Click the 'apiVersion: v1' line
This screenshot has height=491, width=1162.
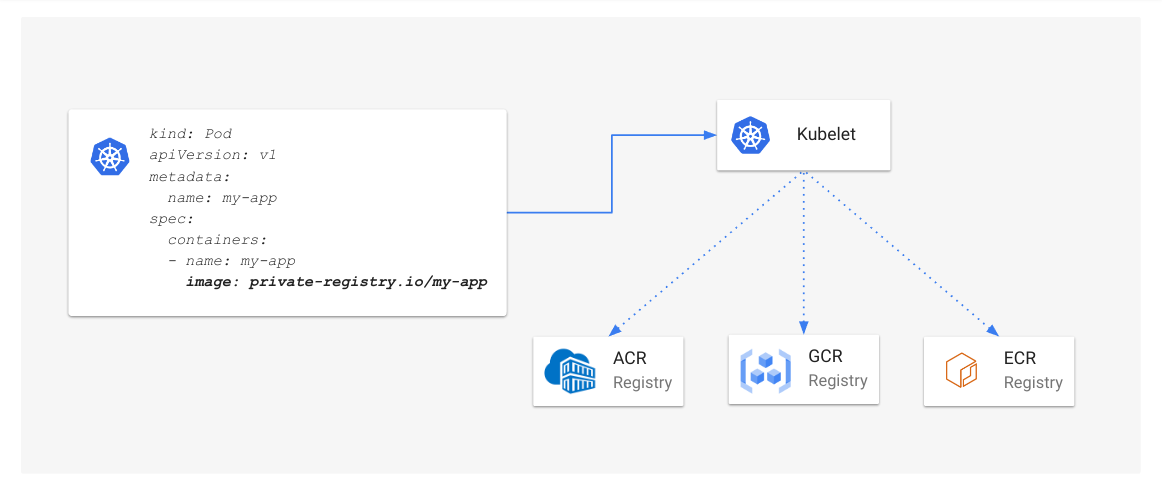pos(212,155)
